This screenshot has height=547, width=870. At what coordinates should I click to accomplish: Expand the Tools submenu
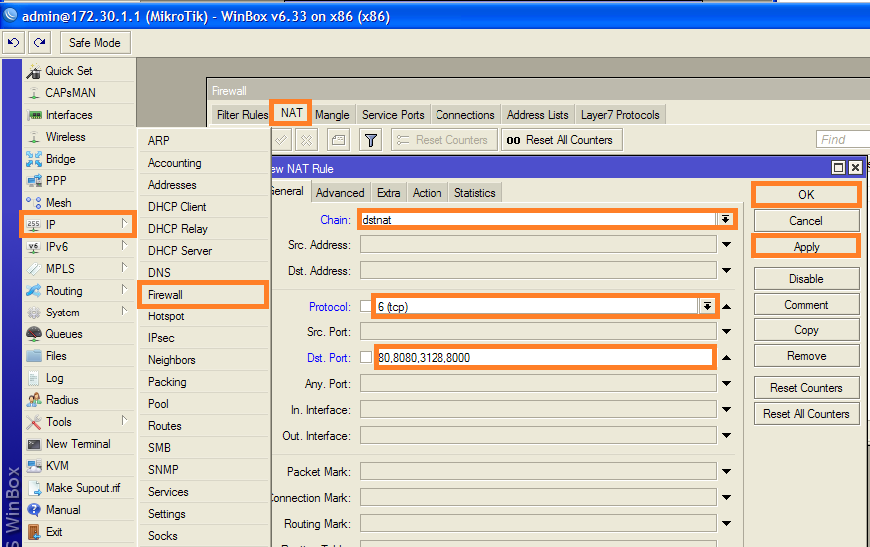[124, 421]
